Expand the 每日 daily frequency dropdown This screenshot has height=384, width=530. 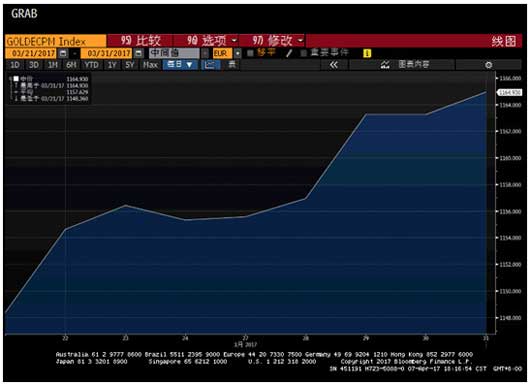tap(180, 65)
